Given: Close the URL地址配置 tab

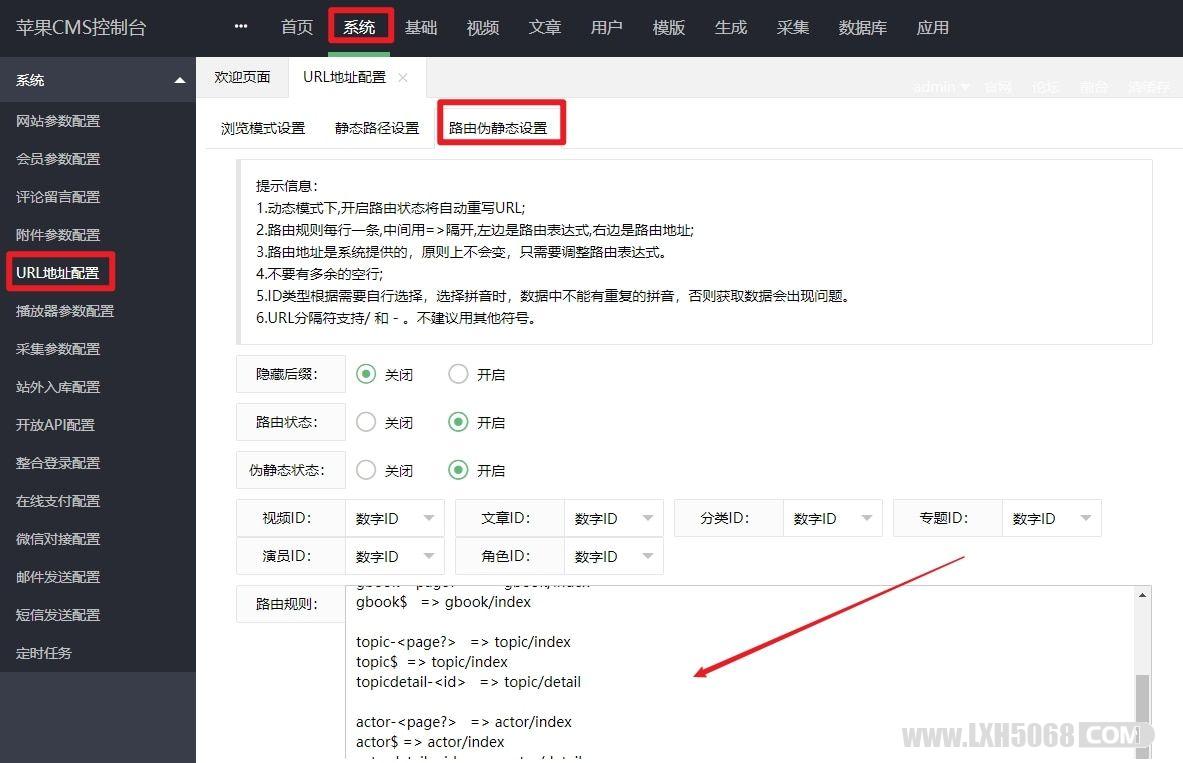Looking at the screenshot, I should click(x=403, y=78).
